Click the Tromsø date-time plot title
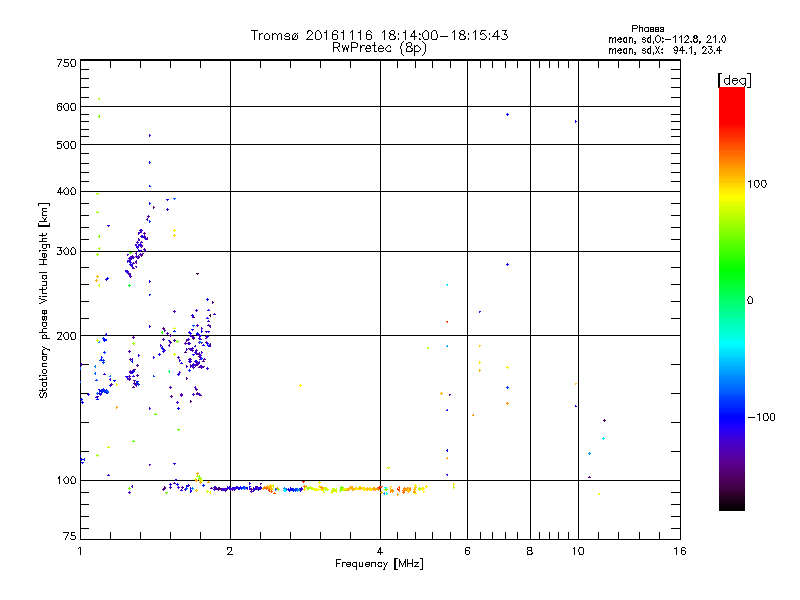This screenshot has width=800, height=600. tap(380, 35)
